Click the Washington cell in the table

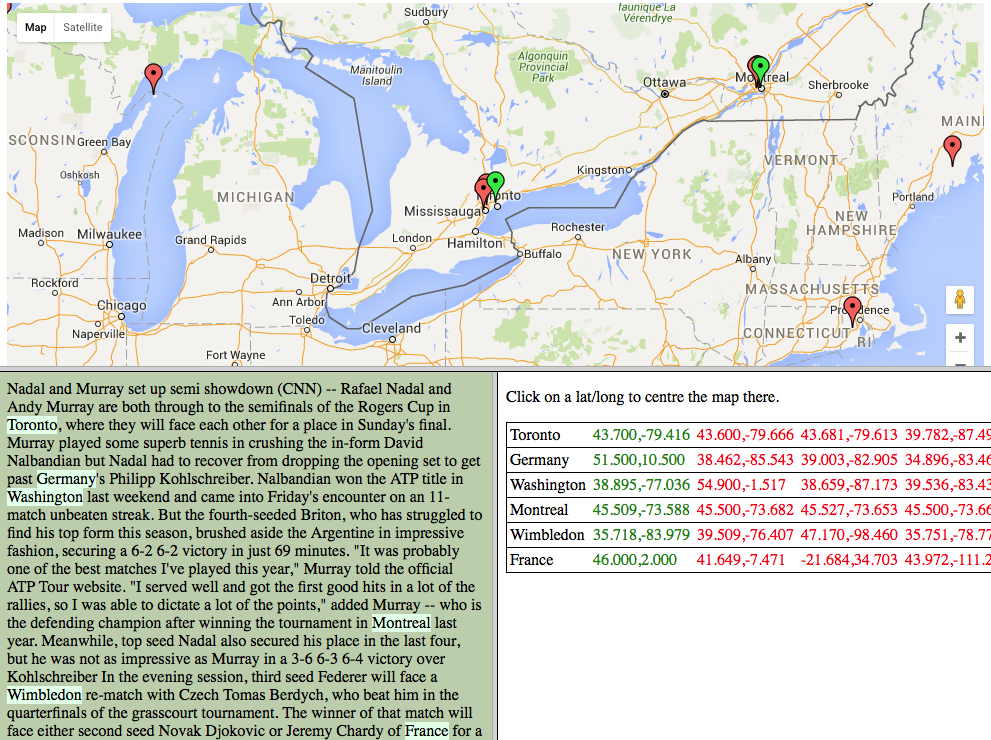[x=548, y=485]
